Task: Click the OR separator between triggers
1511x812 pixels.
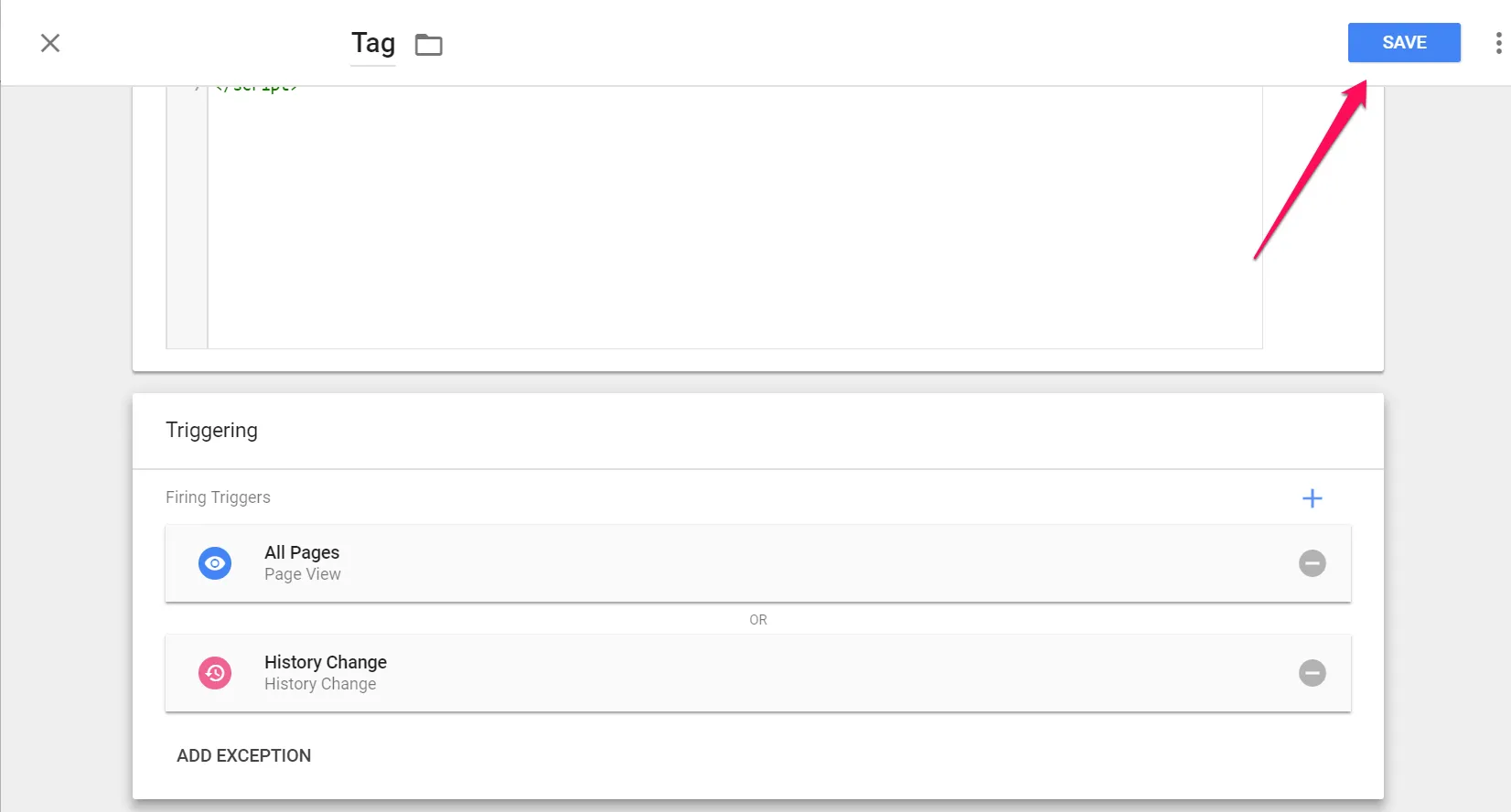Action: [x=758, y=620]
